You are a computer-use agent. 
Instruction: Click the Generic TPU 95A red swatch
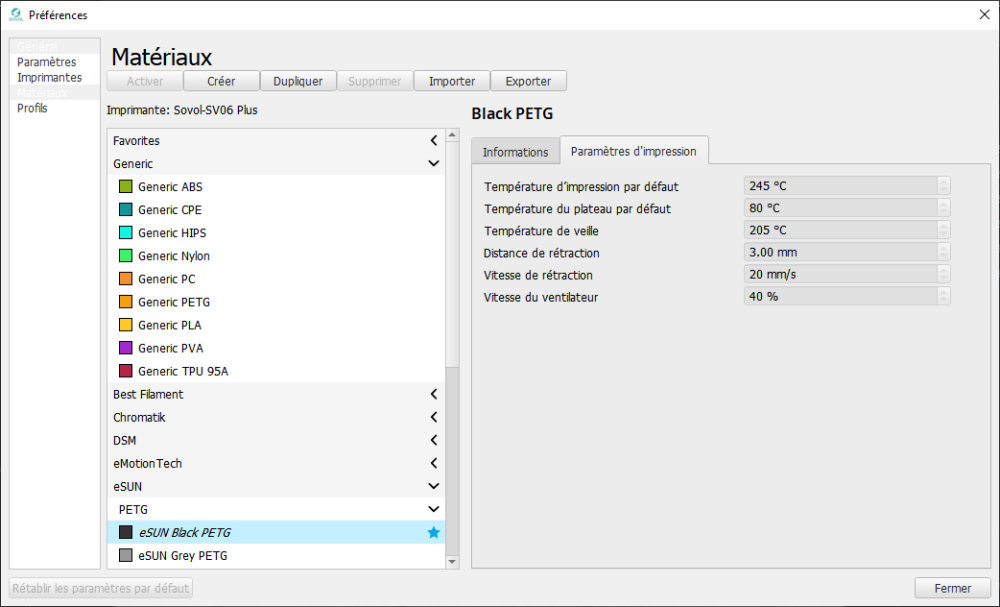click(126, 371)
